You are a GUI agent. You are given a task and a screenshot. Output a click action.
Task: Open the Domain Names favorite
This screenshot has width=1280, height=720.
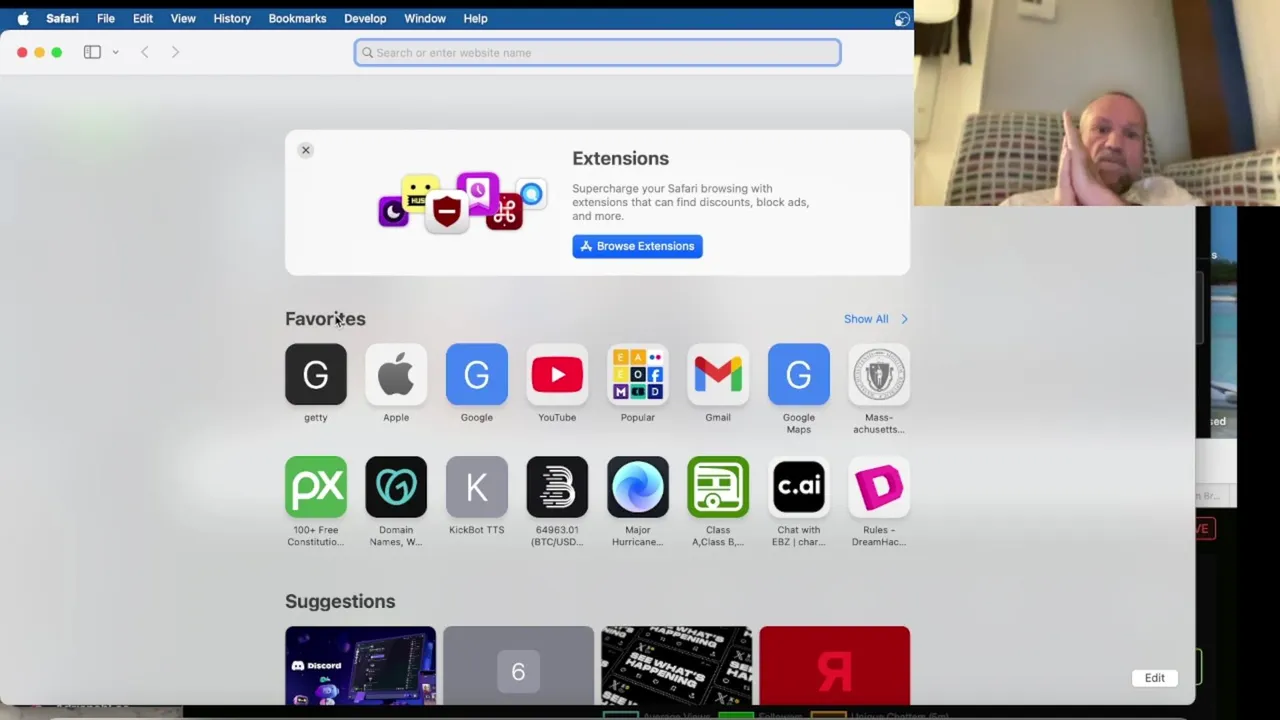coord(396,487)
